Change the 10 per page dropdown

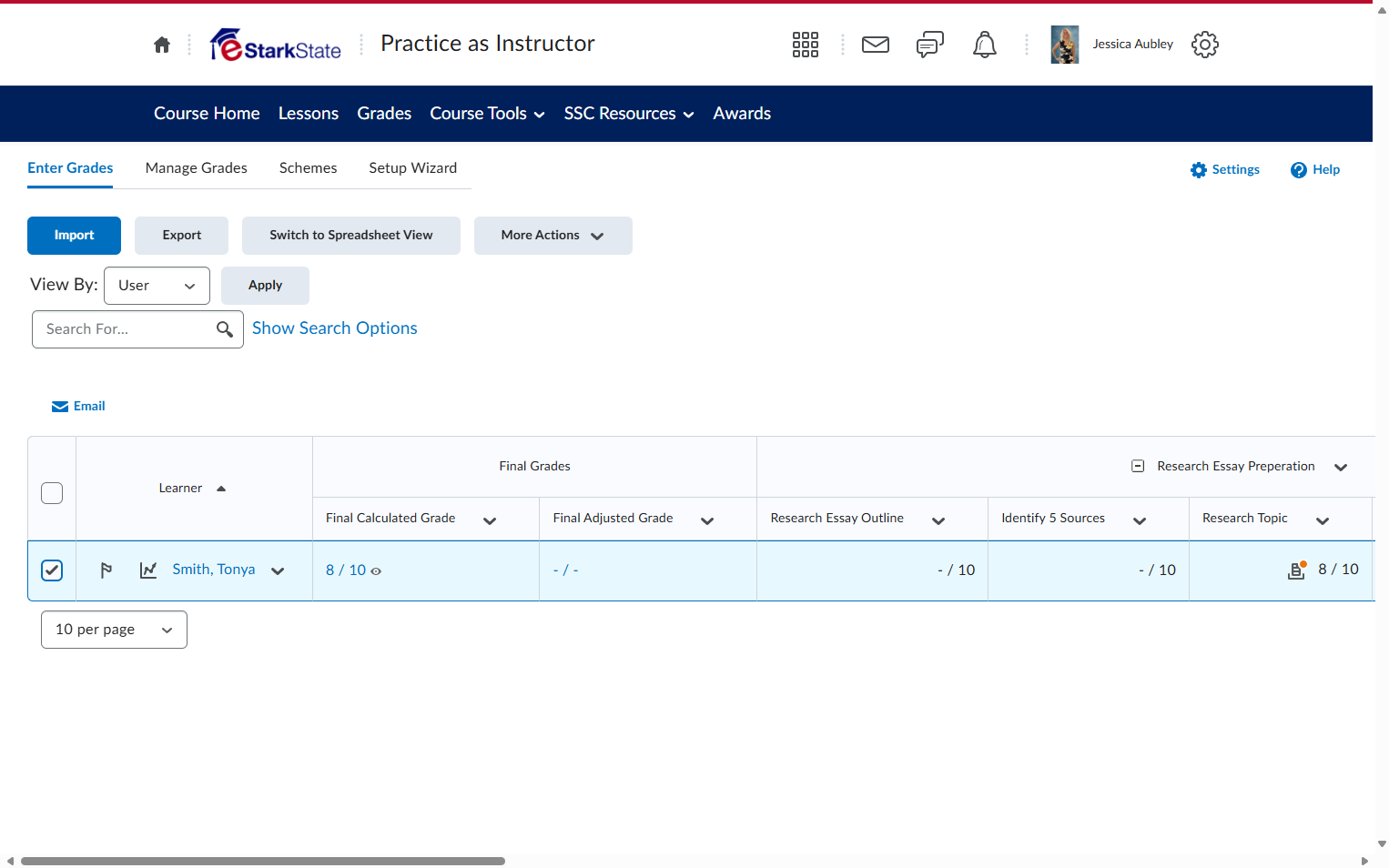click(114, 630)
